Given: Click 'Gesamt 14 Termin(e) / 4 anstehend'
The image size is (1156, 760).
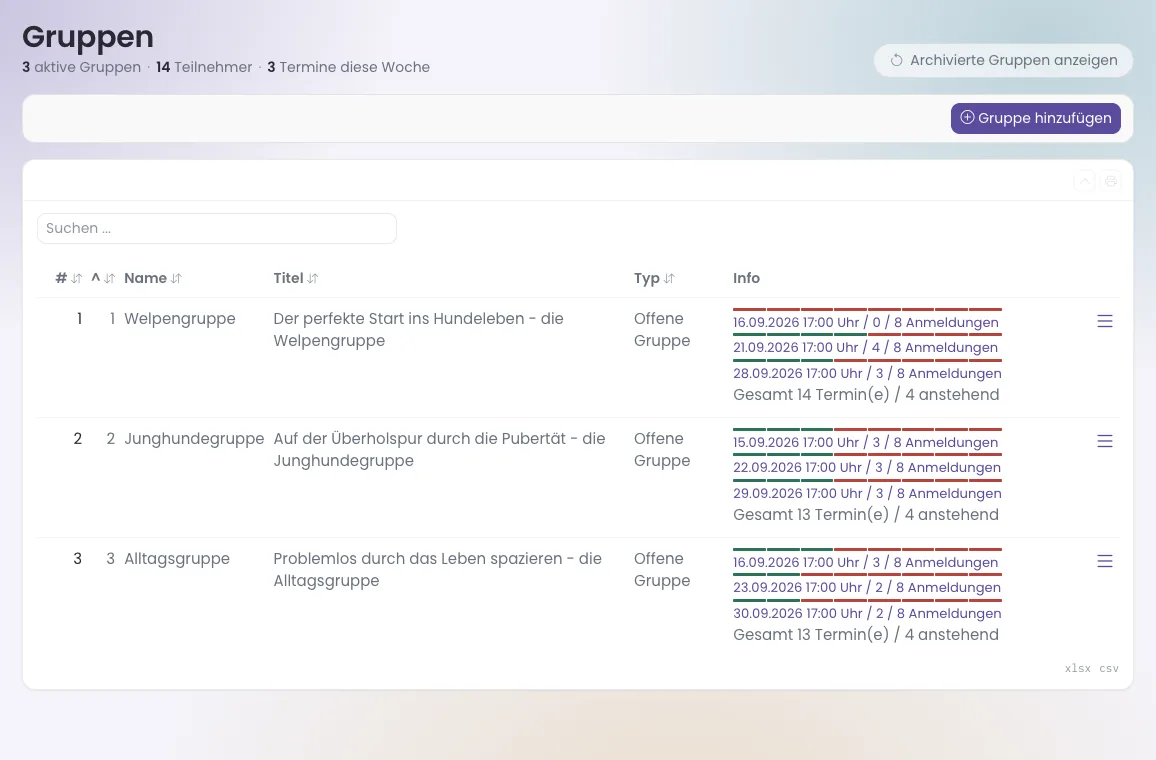Looking at the screenshot, I should coord(866,395).
